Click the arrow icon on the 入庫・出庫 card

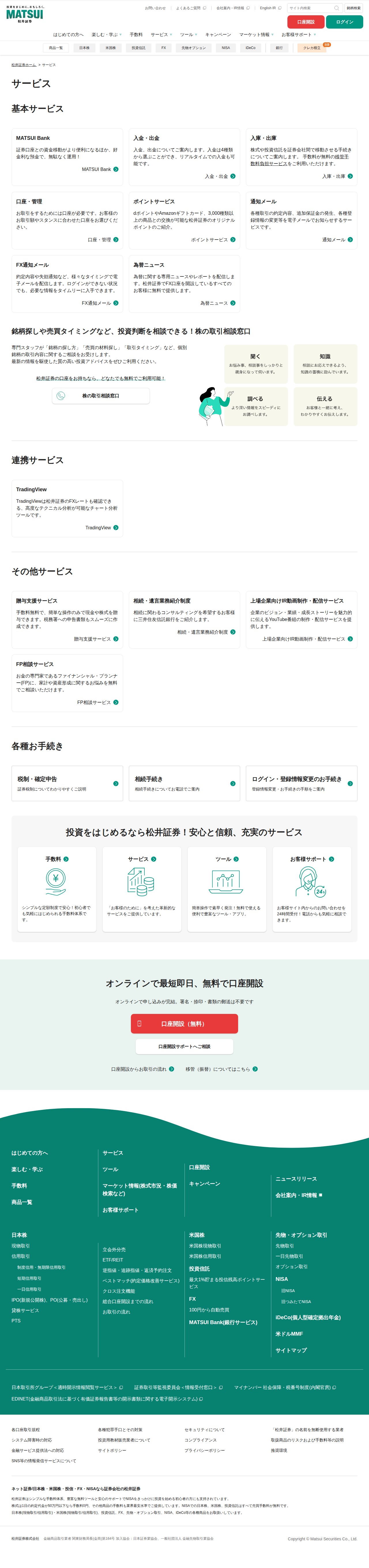pos(350,176)
